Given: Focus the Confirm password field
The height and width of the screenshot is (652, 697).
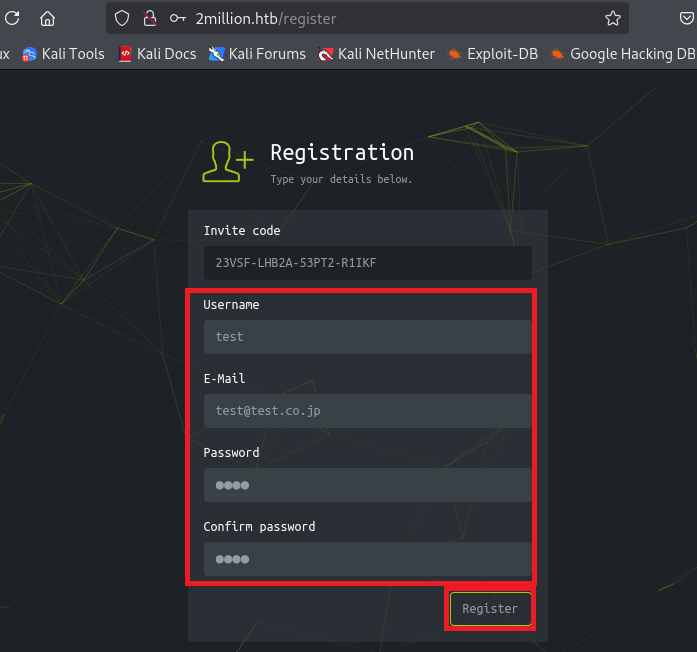Looking at the screenshot, I should click(367, 559).
